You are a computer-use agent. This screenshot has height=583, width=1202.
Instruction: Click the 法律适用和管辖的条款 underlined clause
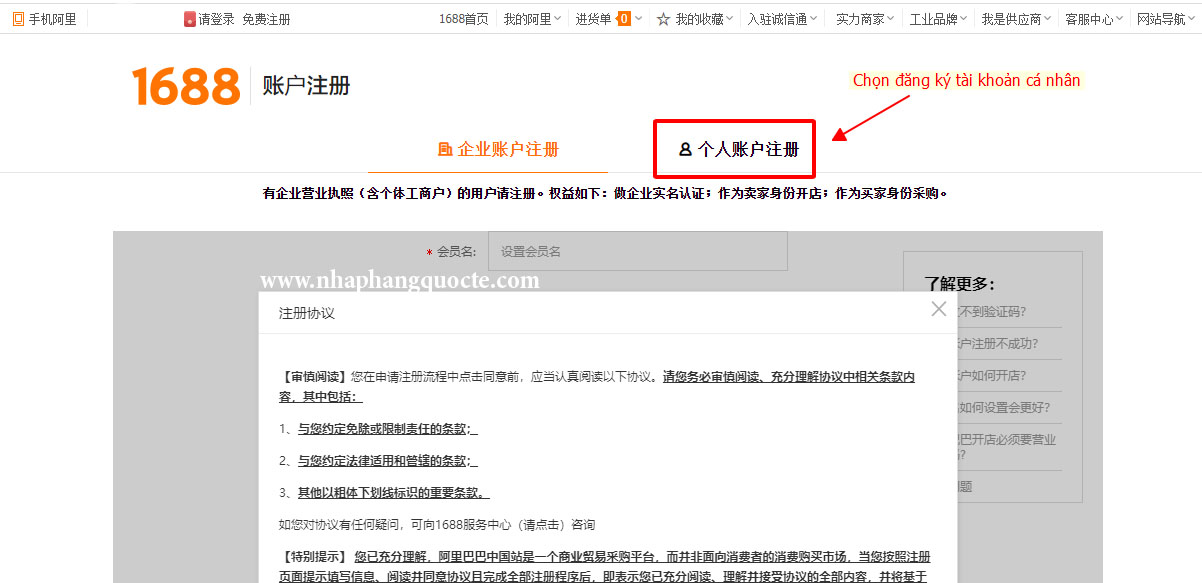point(388,461)
